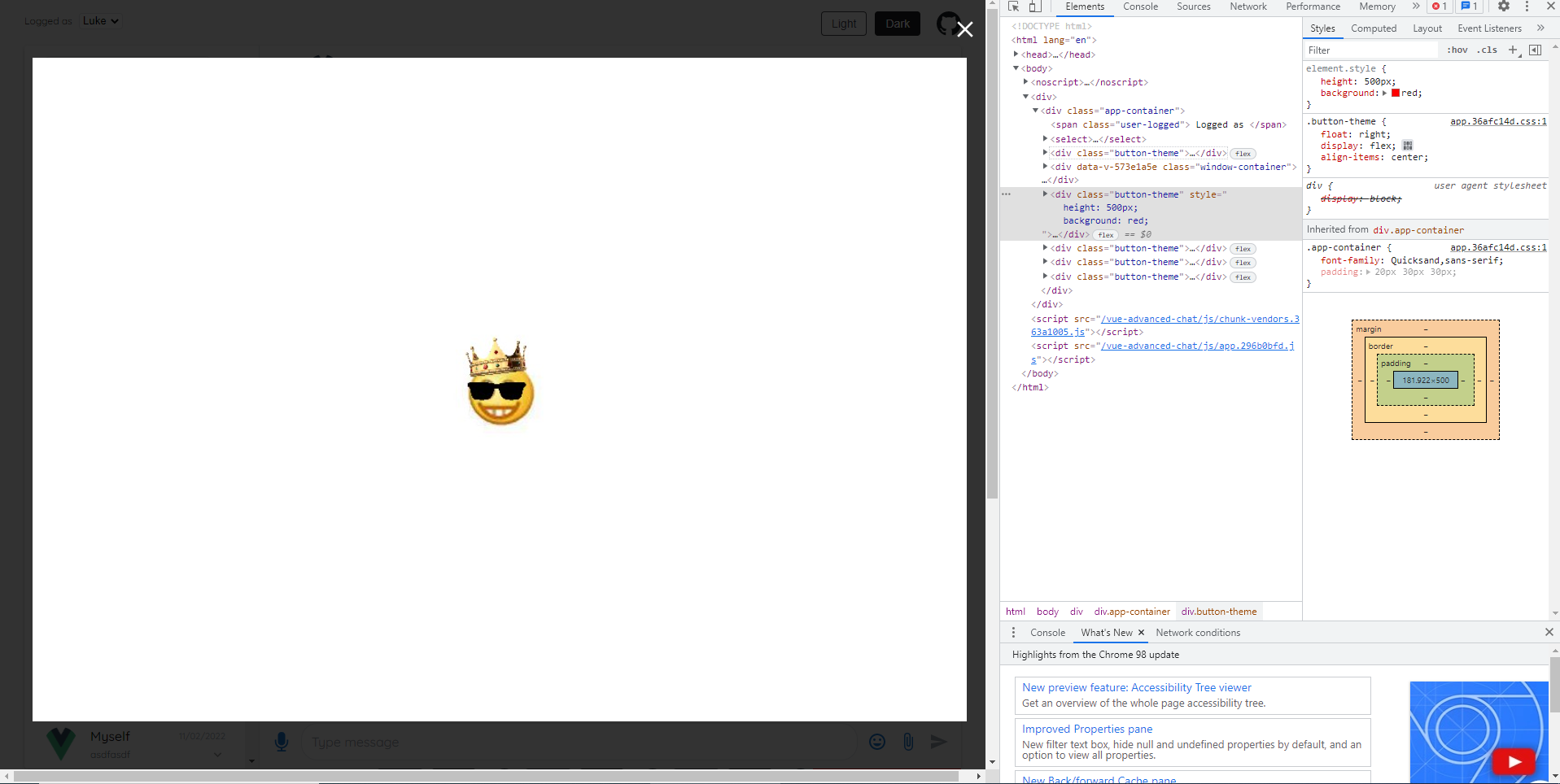This screenshot has width=1560, height=784.
Task: Show more DevTools main tabs
Action: 1416,7
